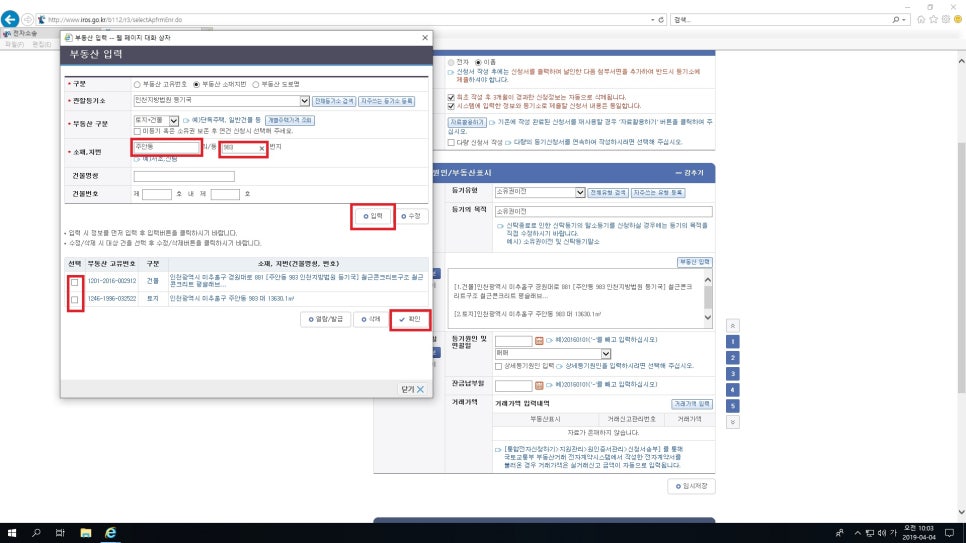This screenshot has width=966, height=543.
Task: Click the 수정 button in dialog
Action: (x=411, y=216)
